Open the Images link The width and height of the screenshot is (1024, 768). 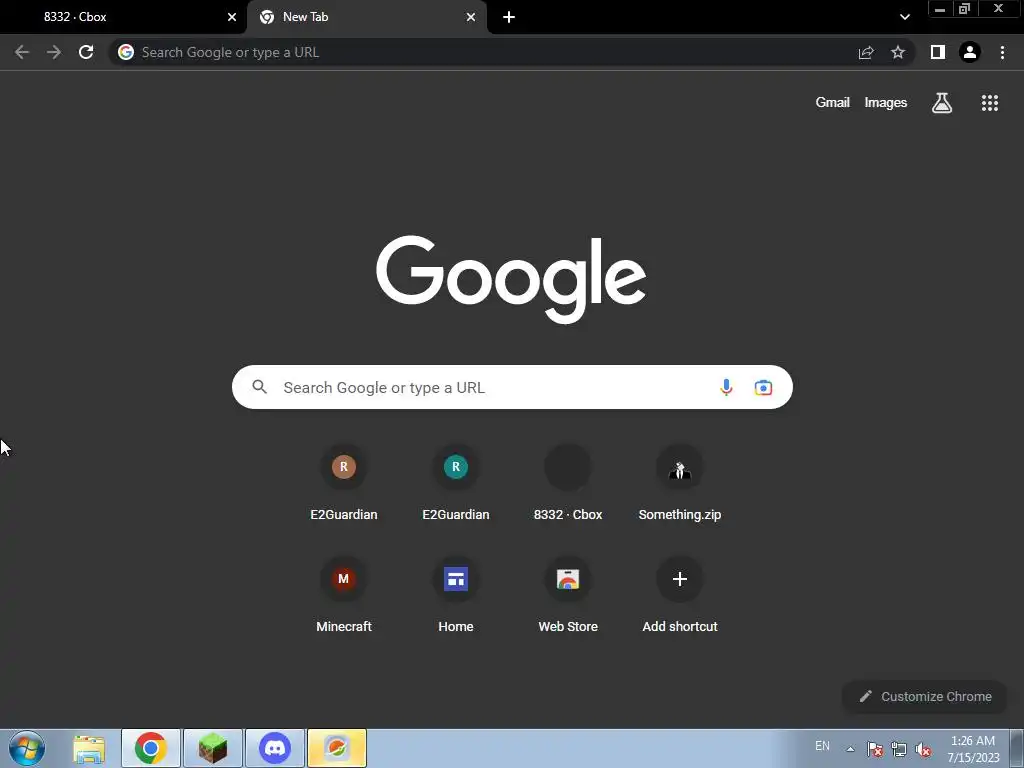pyautogui.click(x=886, y=103)
